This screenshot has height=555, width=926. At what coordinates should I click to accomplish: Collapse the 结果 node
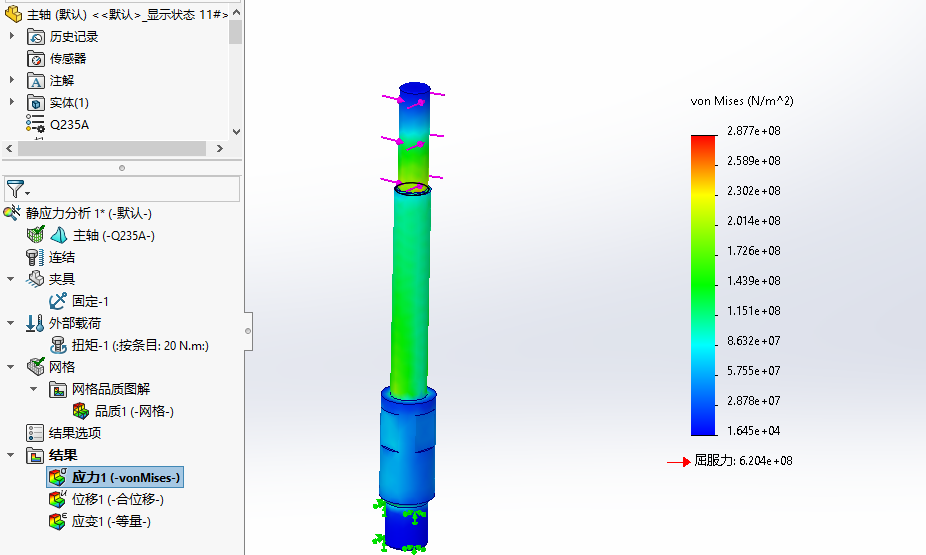click(x=11, y=455)
